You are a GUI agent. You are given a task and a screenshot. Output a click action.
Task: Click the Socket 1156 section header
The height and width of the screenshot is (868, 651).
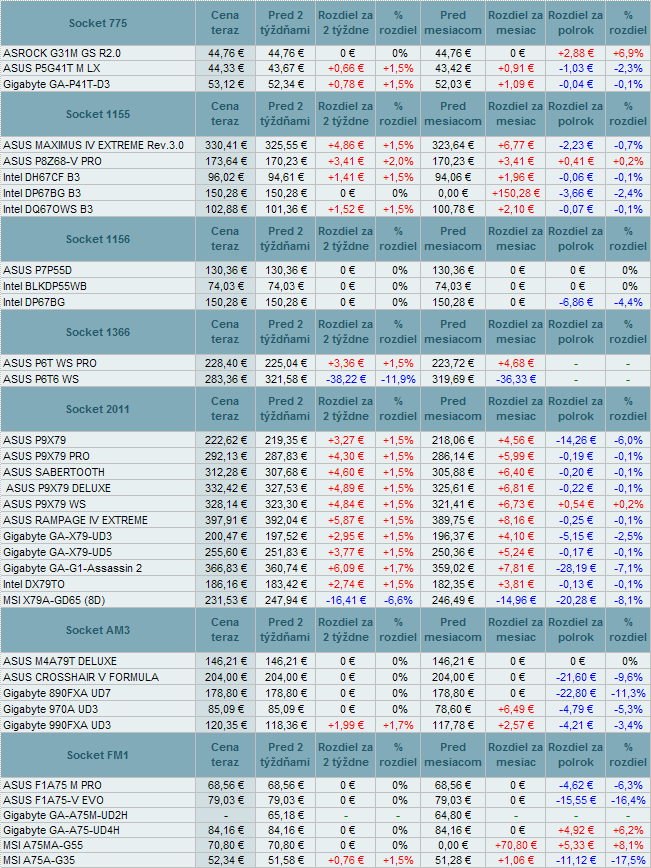[97, 239]
